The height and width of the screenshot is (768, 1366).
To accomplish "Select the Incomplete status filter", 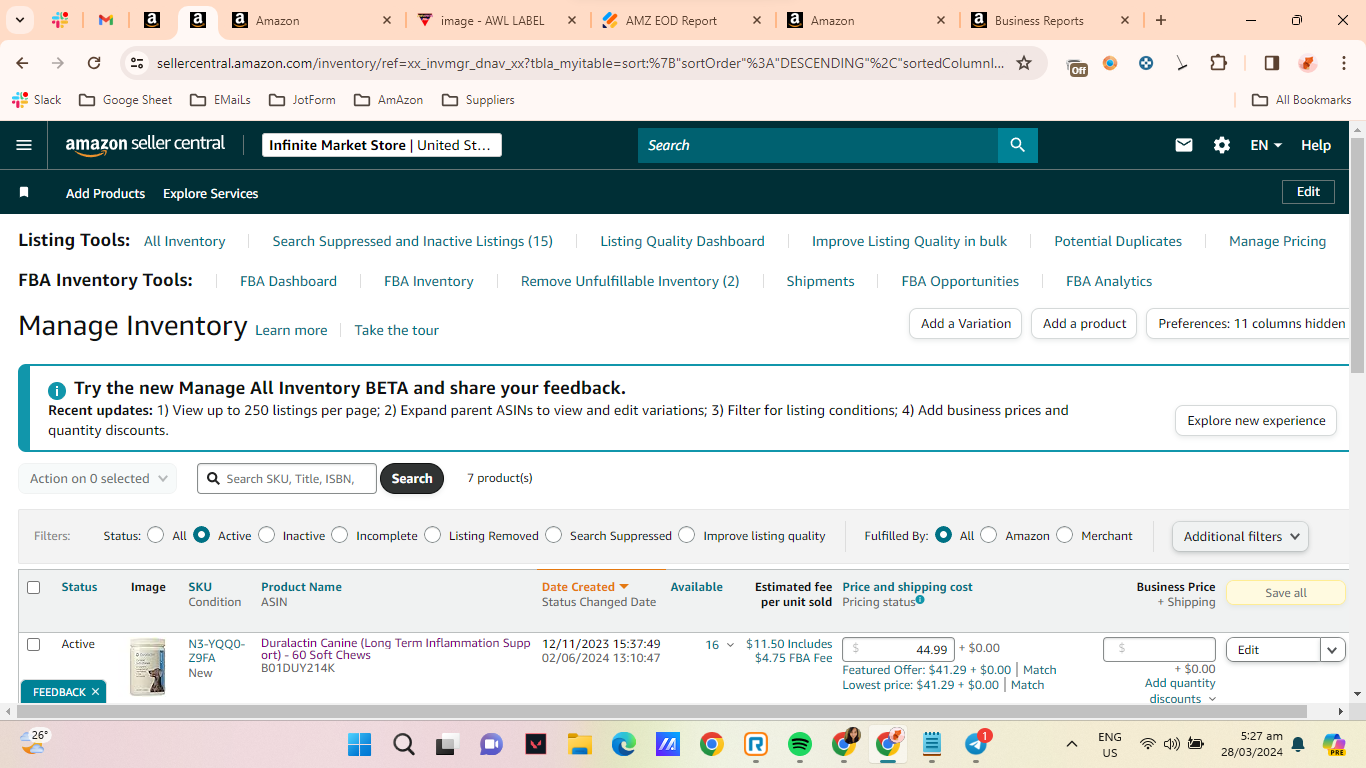I will tap(339, 535).
